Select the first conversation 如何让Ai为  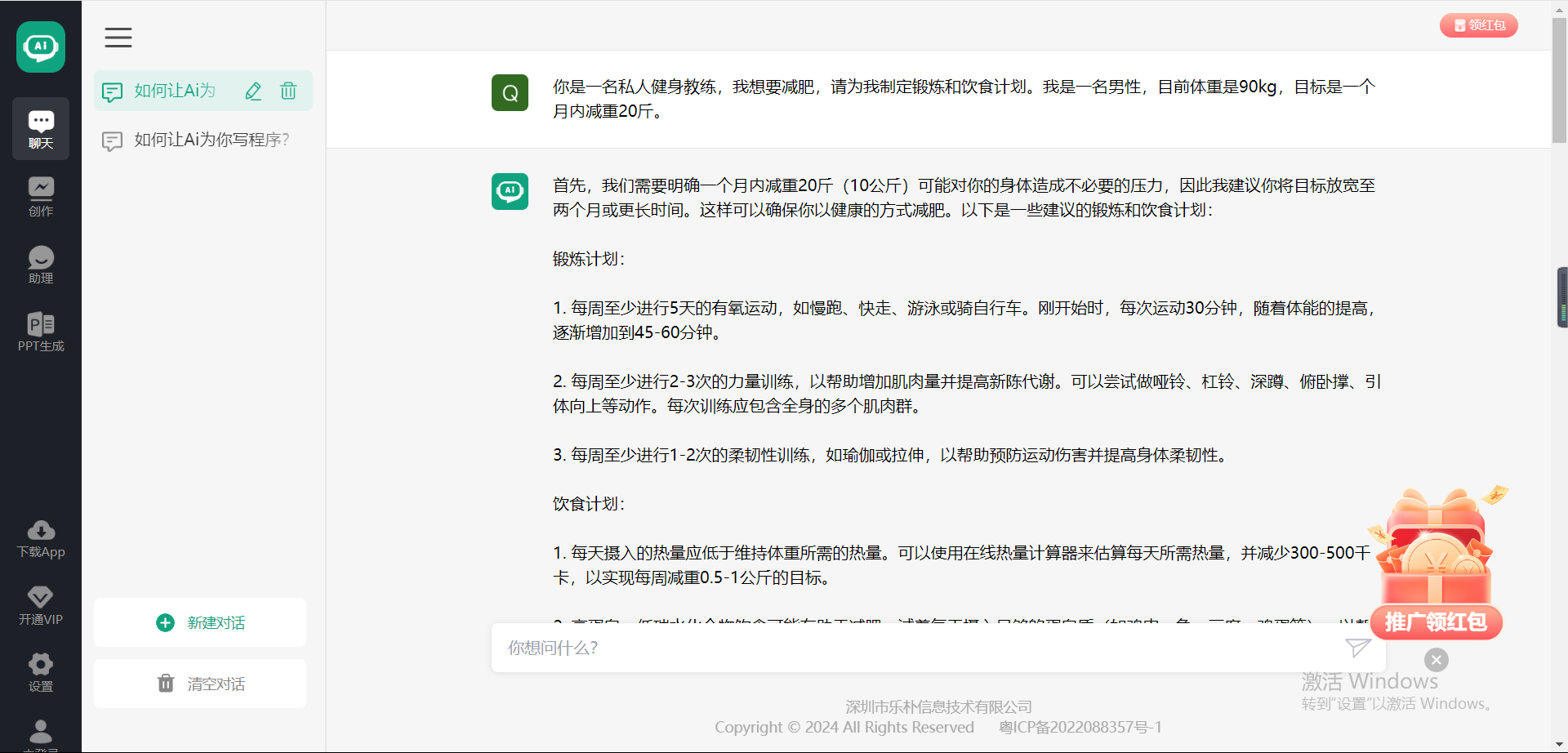pyautogui.click(x=171, y=91)
